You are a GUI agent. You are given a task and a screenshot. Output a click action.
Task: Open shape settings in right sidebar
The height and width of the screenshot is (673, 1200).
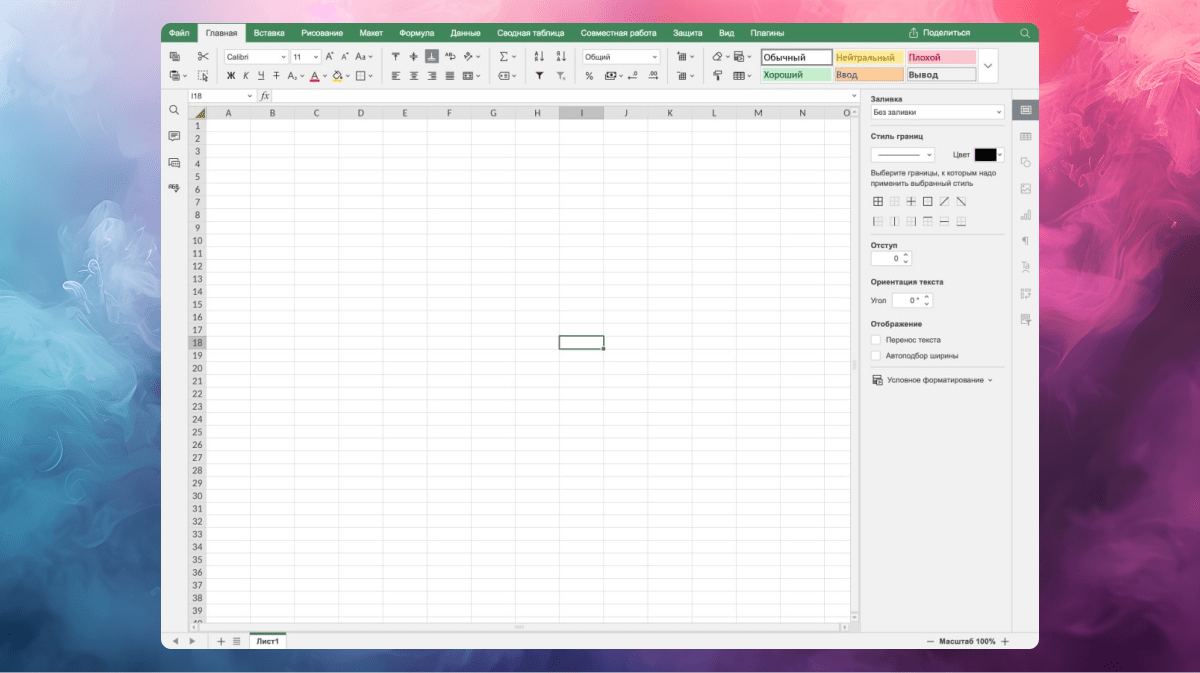click(1025, 162)
